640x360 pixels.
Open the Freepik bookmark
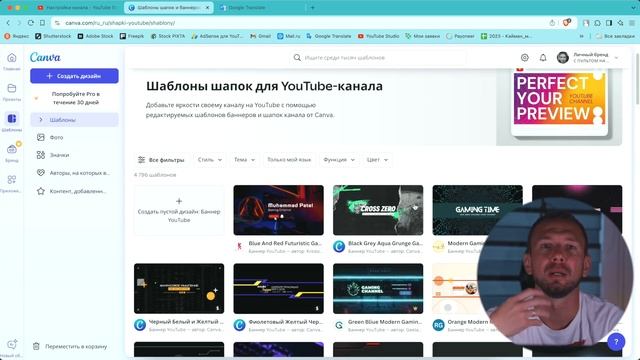click(132, 36)
